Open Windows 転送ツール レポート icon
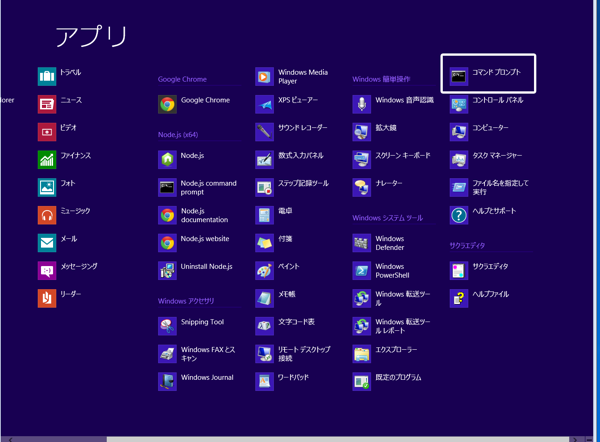This screenshot has width=600, height=442. [x=362, y=326]
